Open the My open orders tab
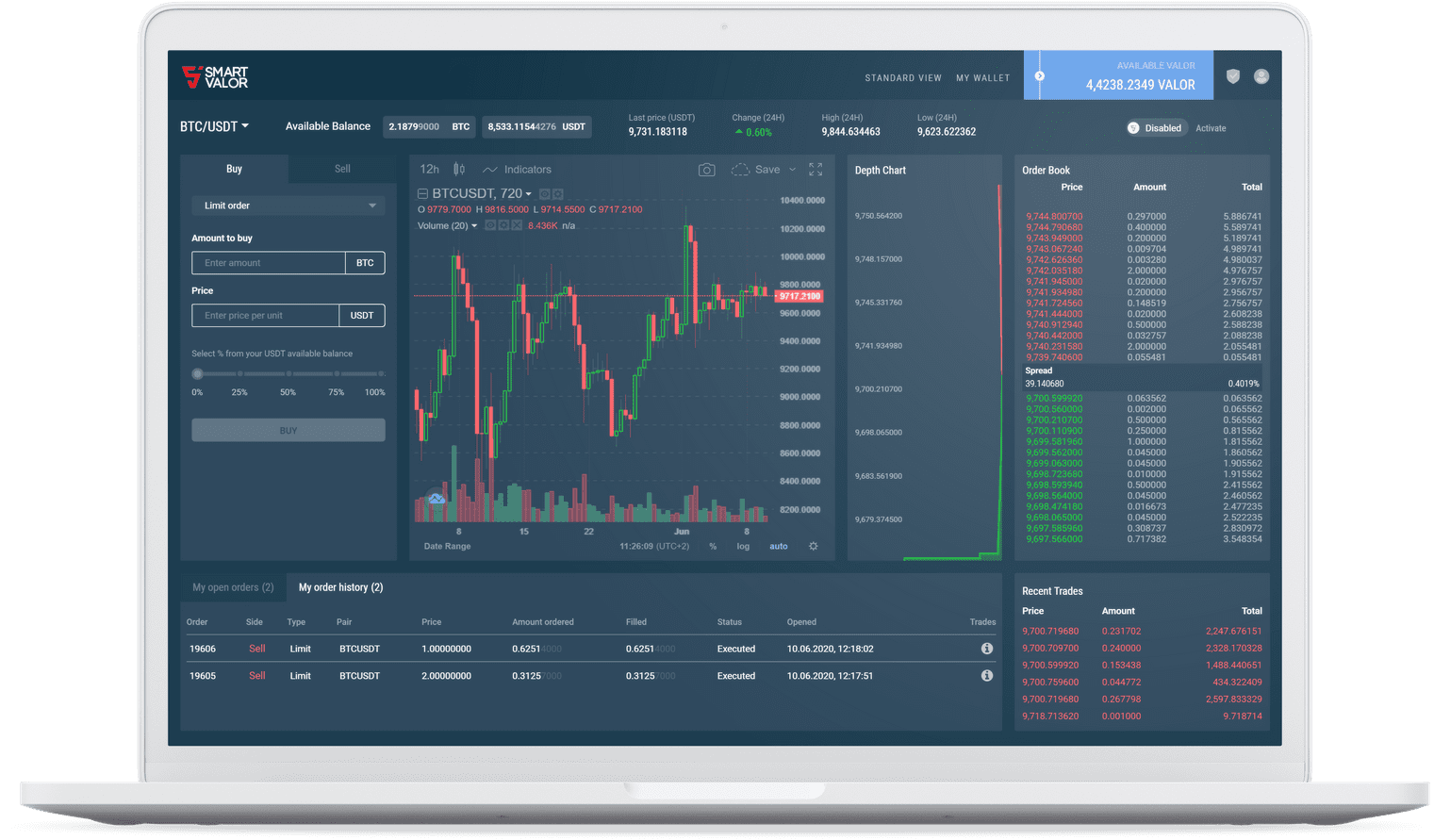This screenshot has width=1434, height=840. click(232, 586)
